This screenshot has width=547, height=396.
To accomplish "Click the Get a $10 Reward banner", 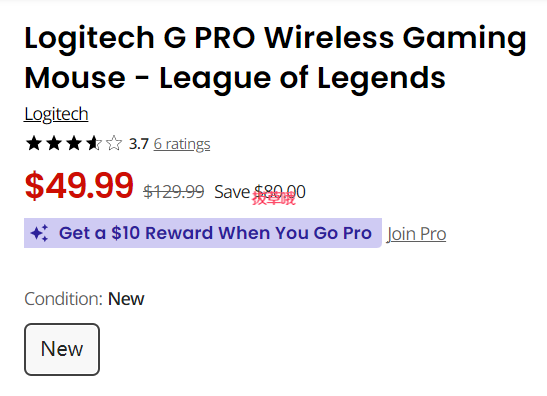I will click(x=203, y=233).
